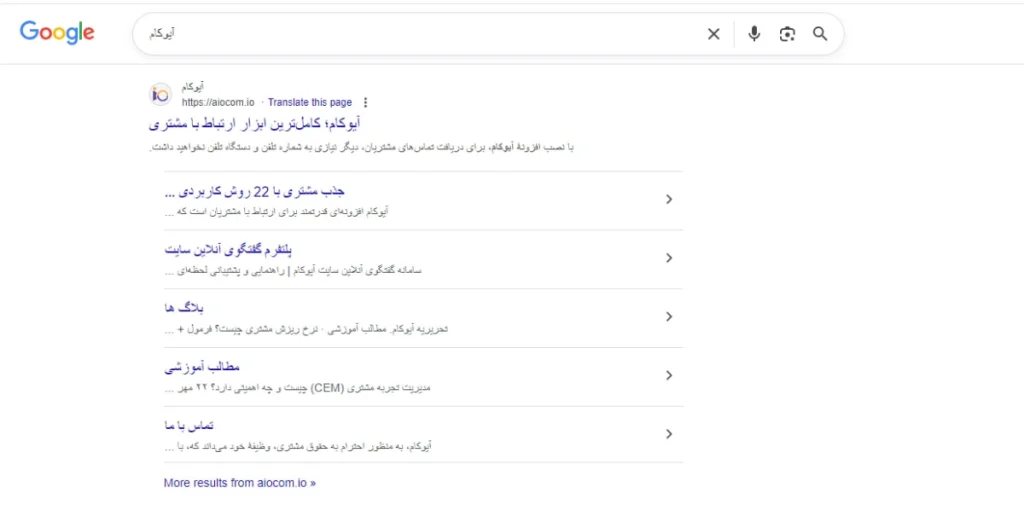Click More results from aiocom.io

click(x=239, y=482)
